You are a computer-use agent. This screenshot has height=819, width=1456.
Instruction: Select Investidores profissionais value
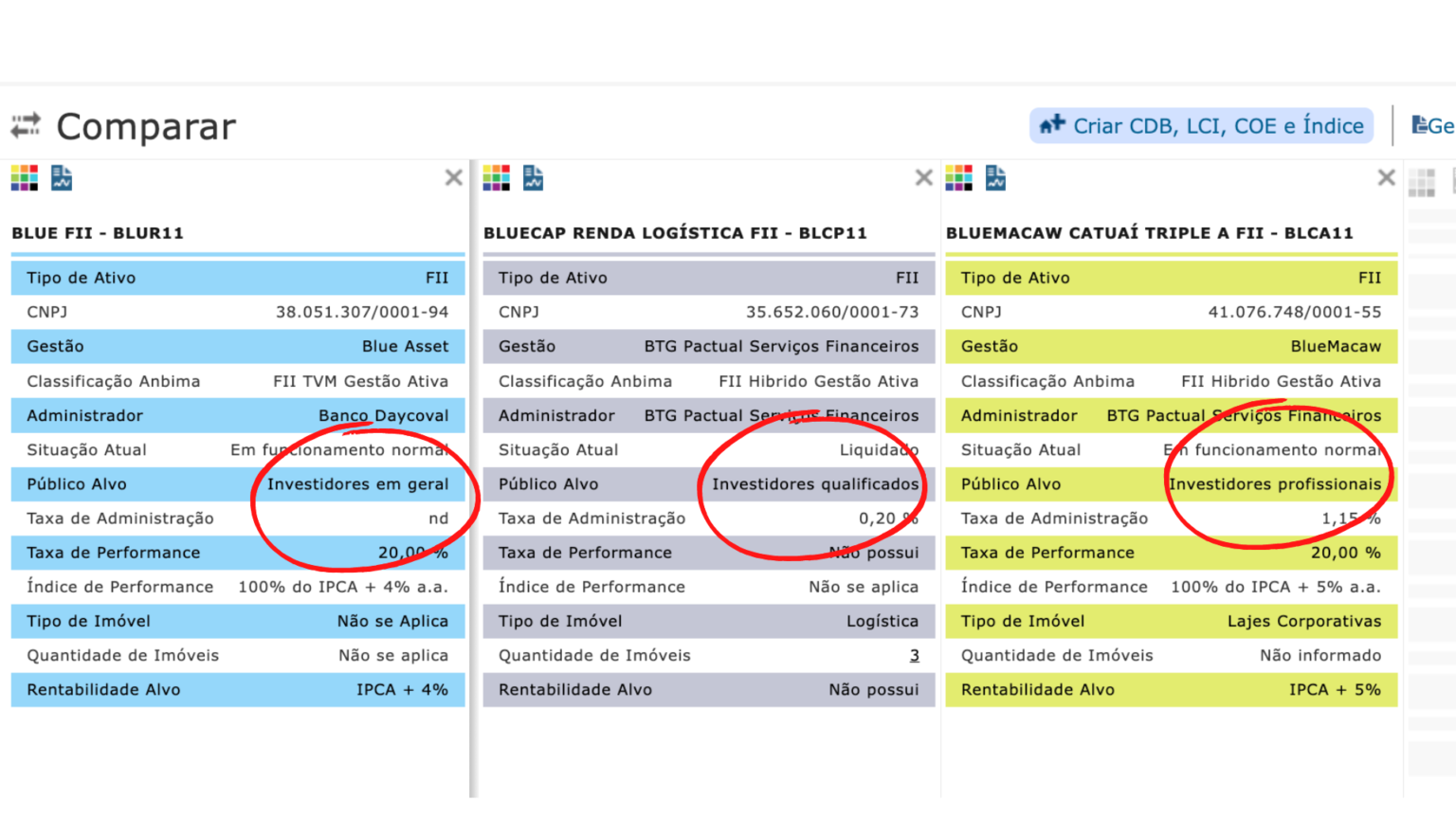pyautogui.click(x=1275, y=483)
